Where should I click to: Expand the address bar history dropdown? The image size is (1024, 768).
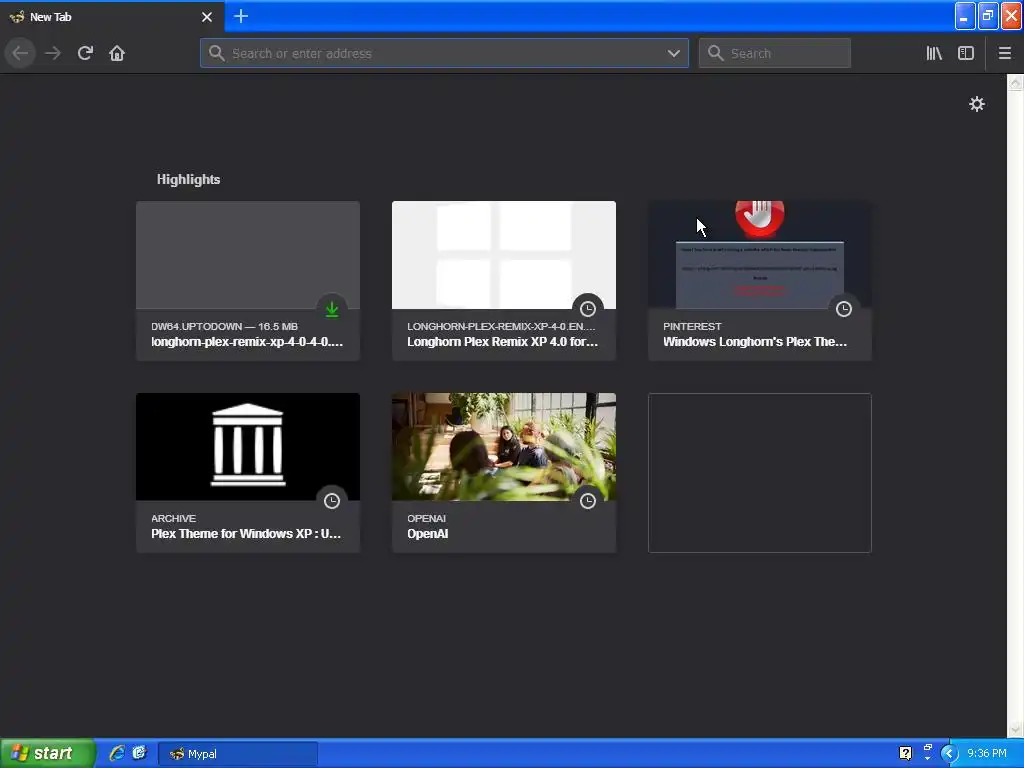coord(674,53)
